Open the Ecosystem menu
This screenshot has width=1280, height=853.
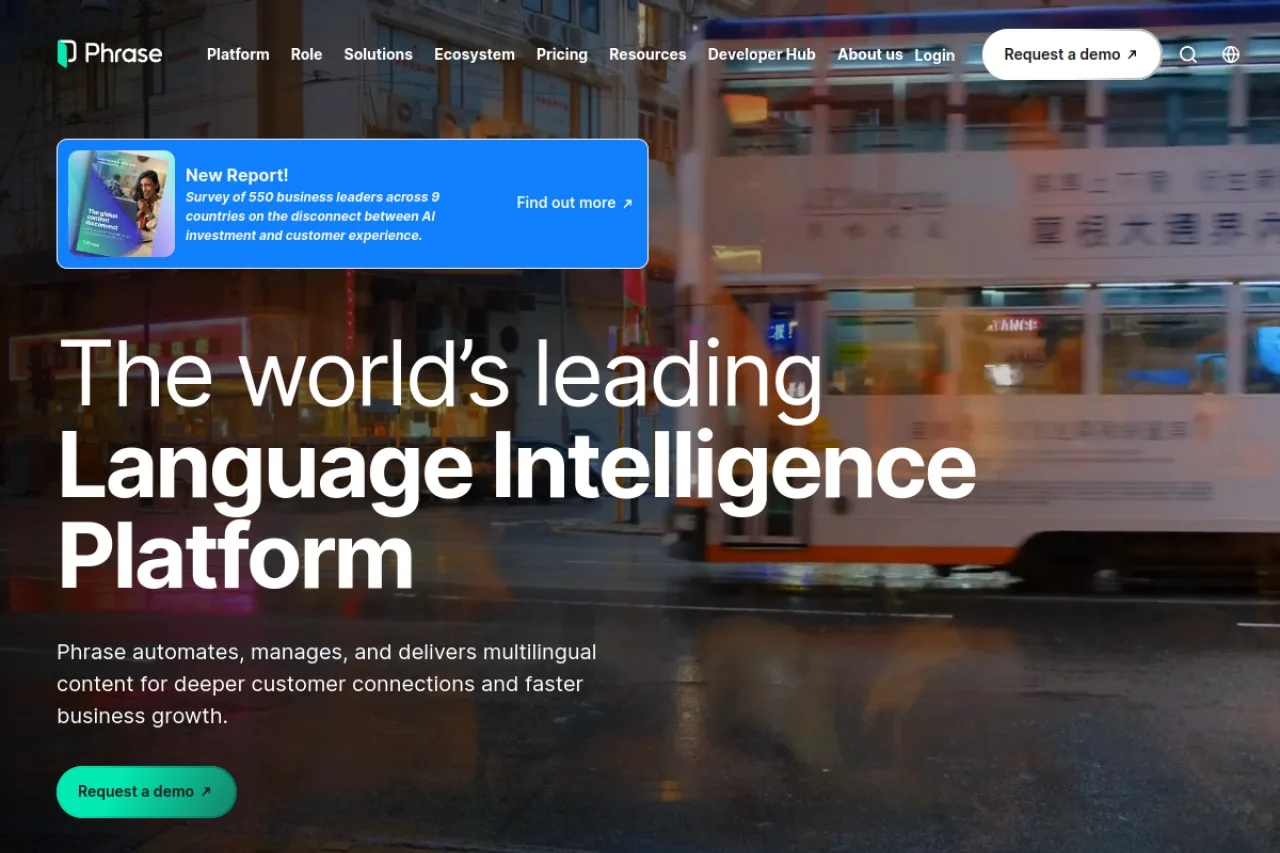pyautogui.click(x=474, y=54)
